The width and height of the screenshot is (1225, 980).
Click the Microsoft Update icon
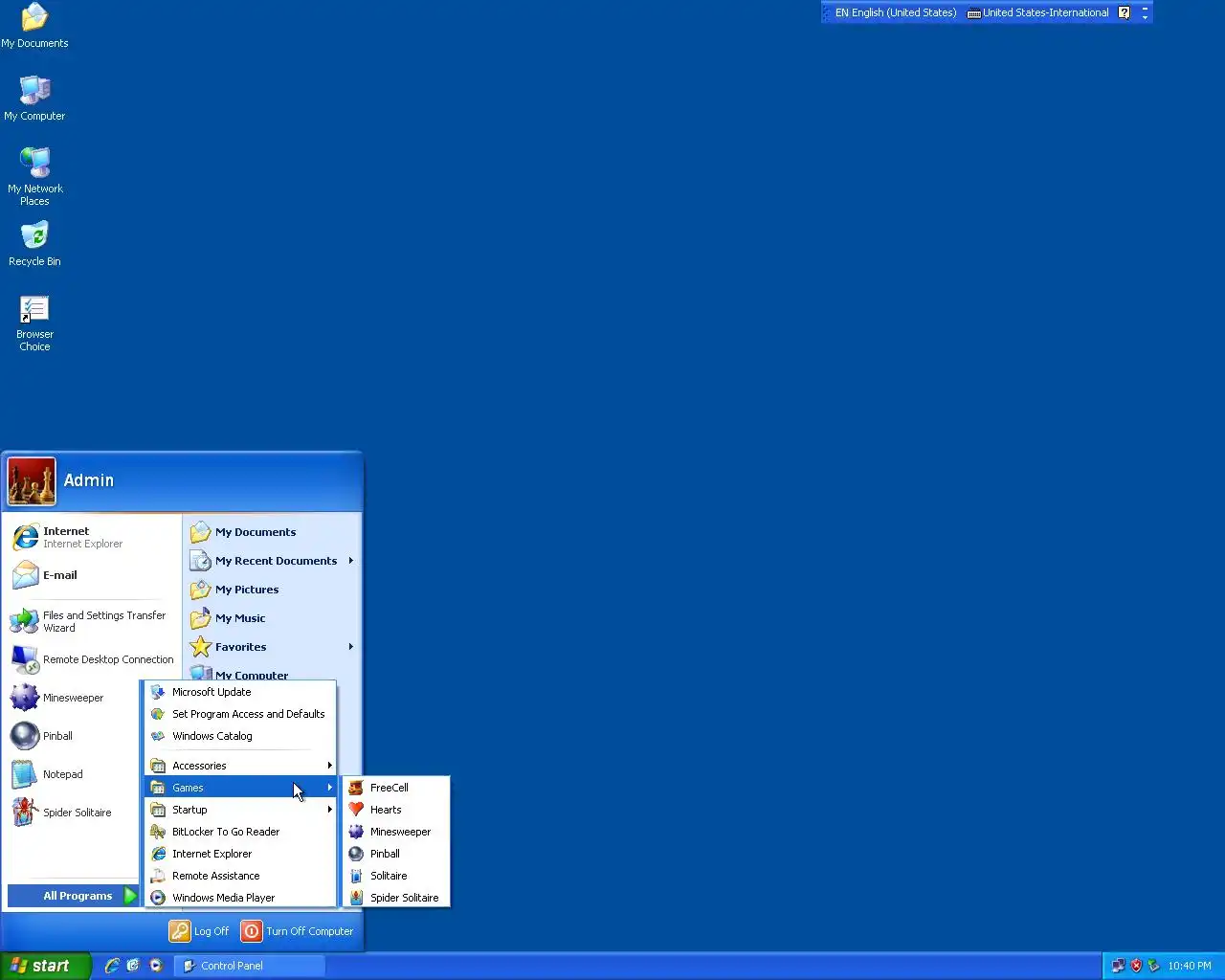(158, 692)
